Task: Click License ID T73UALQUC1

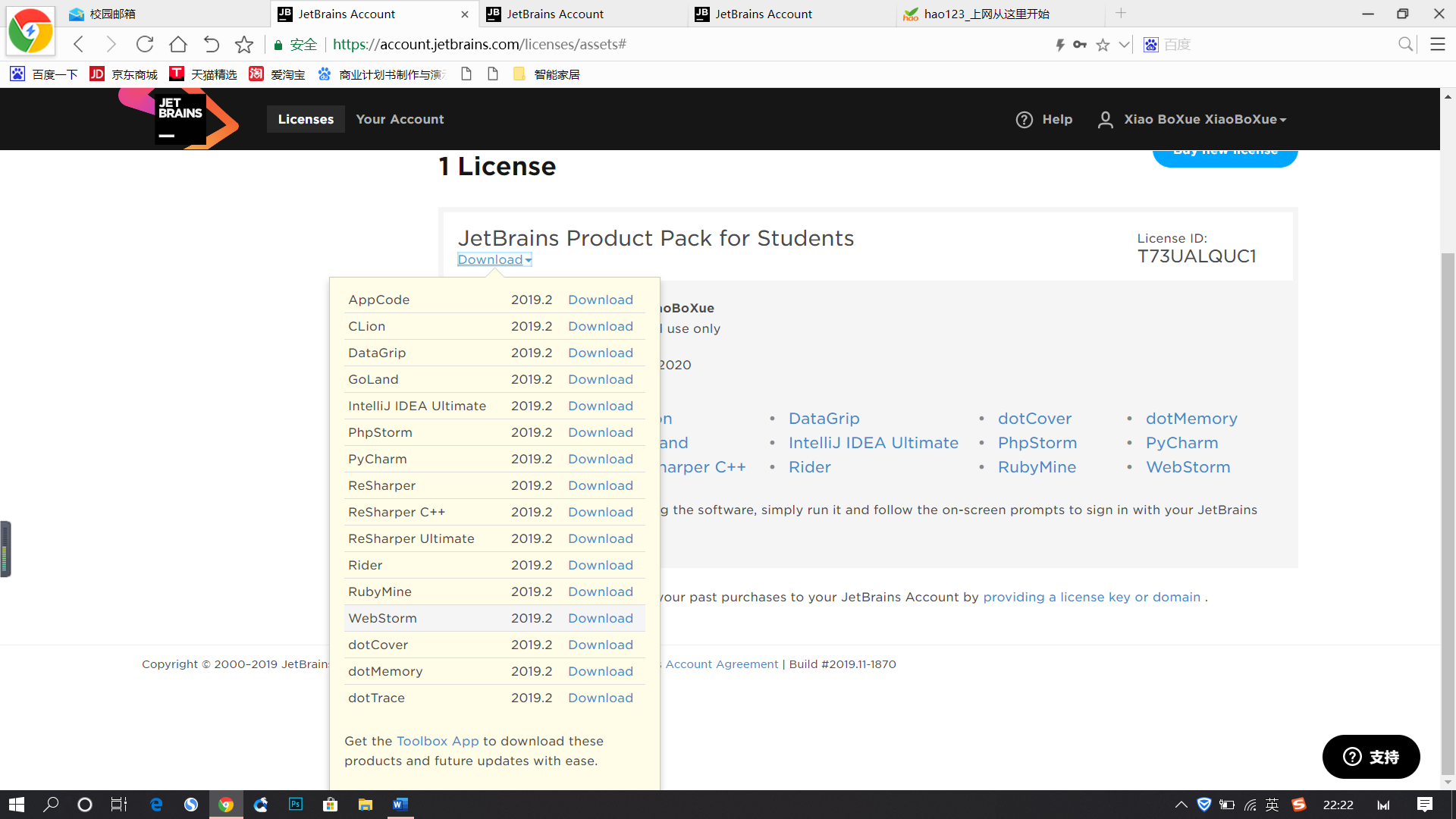Action: (x=1196, y=256)
